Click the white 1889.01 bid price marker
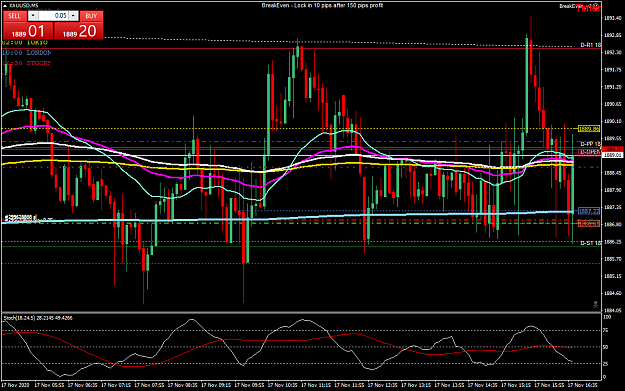The image size is (625, 391). click(613, 155)
